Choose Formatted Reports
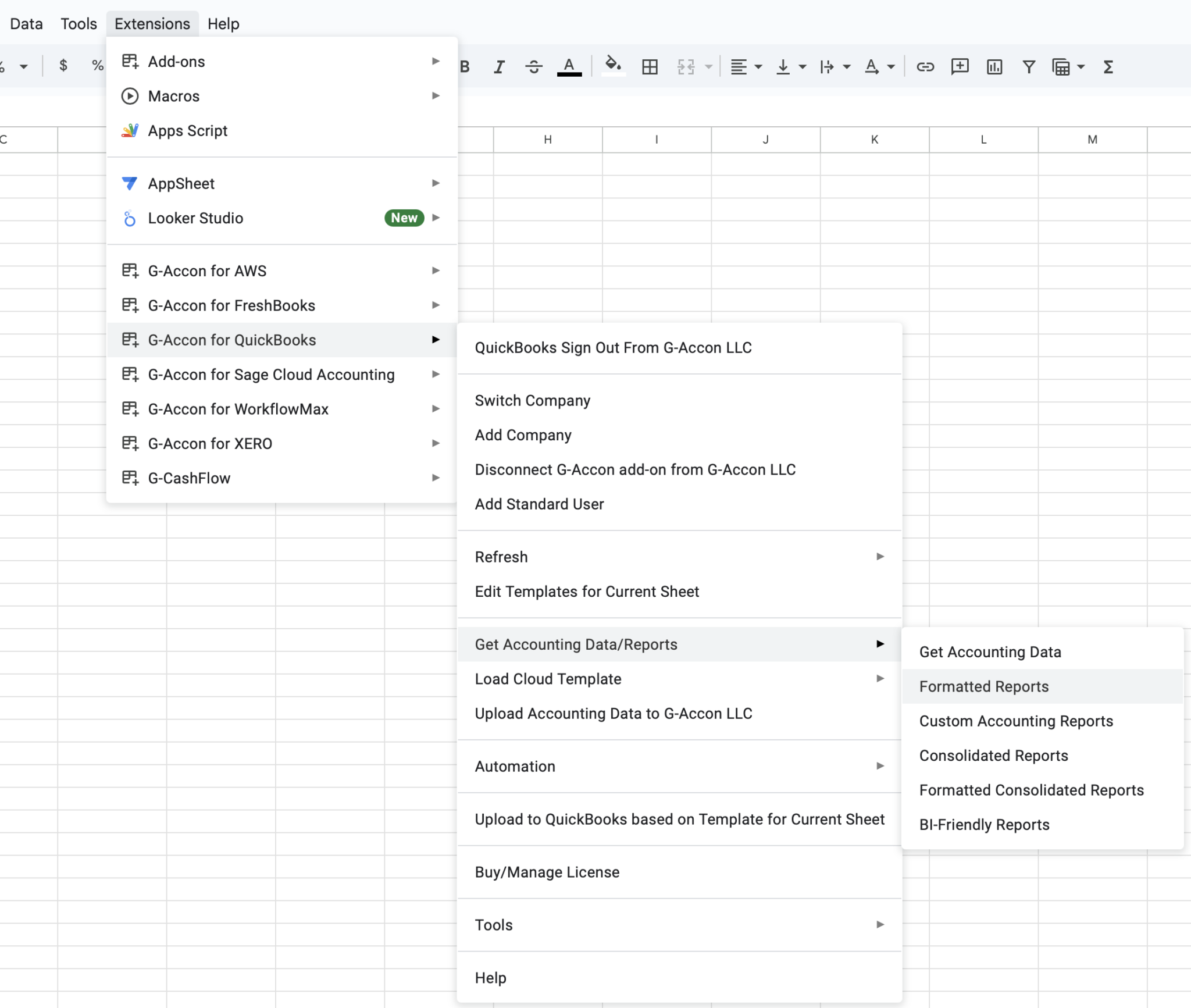 1043,686
